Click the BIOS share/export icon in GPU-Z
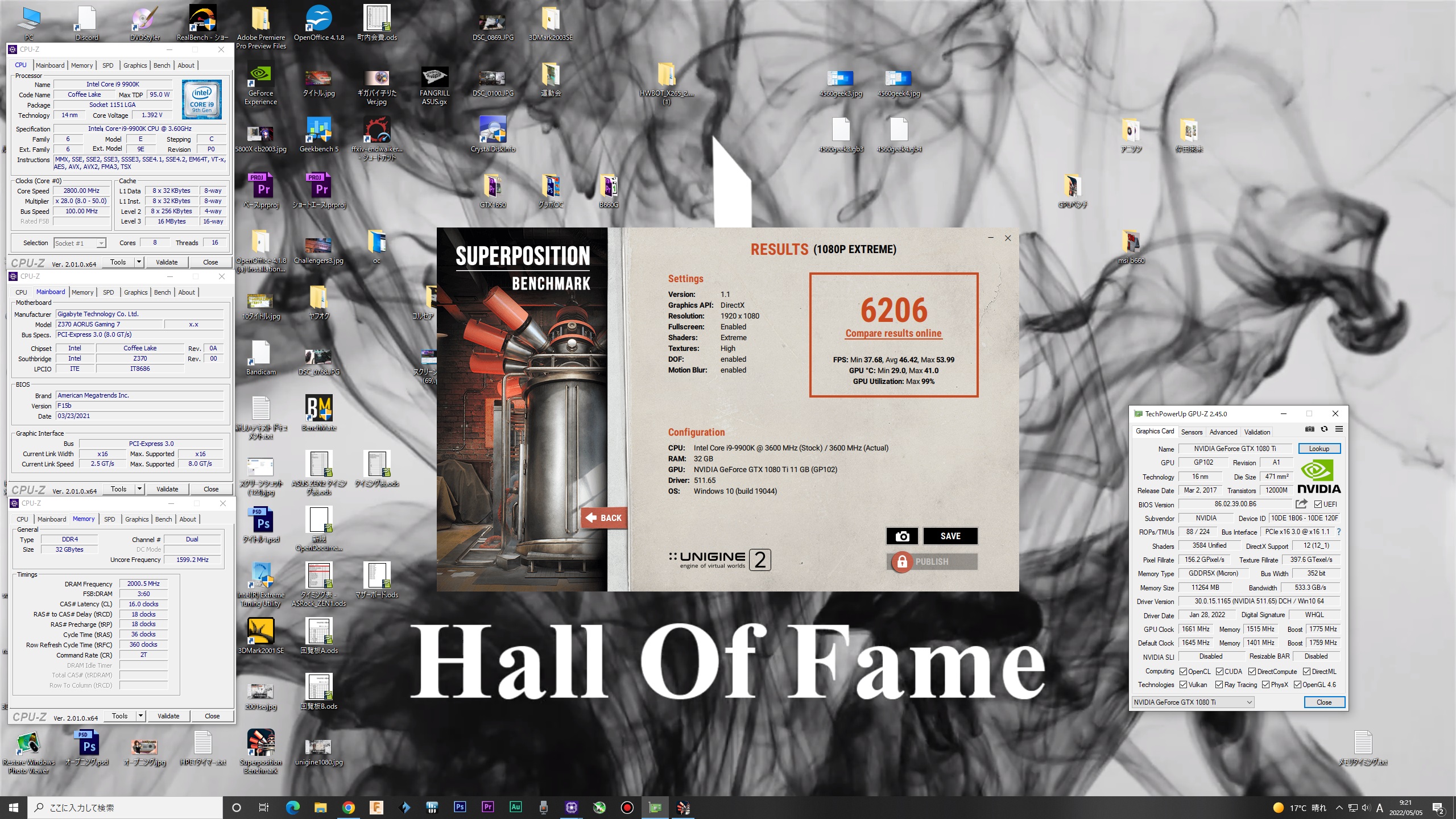Image resolution: width=1456 pixels, height=819 pixels. point(1301,504)
